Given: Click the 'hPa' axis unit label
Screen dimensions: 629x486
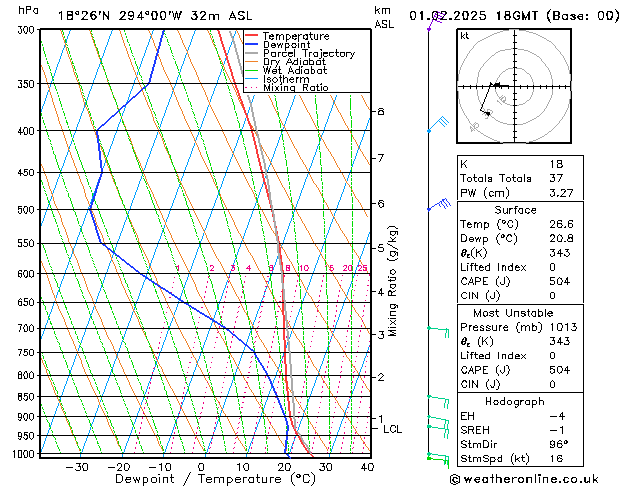Looking at the screenshot, I should tap(28, 11).
